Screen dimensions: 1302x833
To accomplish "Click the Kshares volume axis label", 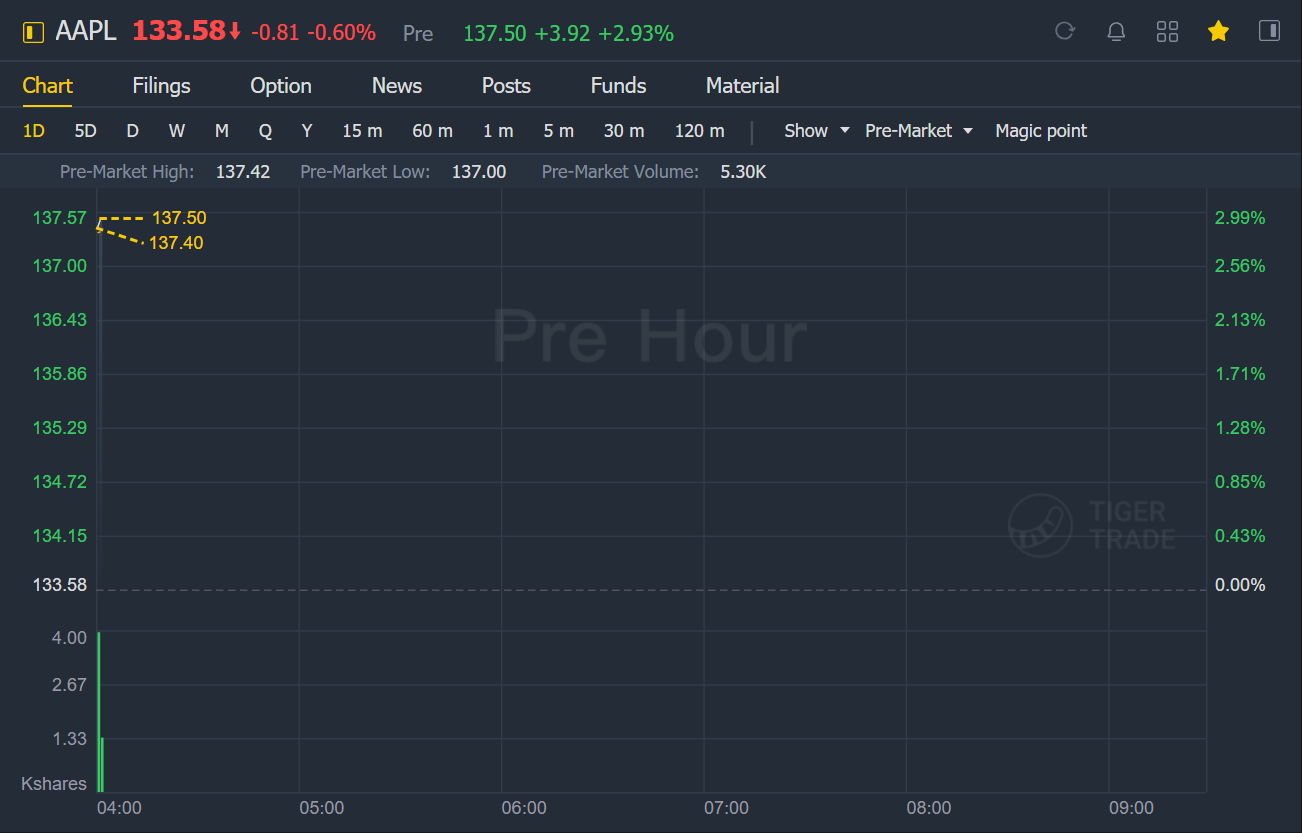I will (x=54, y=784).
